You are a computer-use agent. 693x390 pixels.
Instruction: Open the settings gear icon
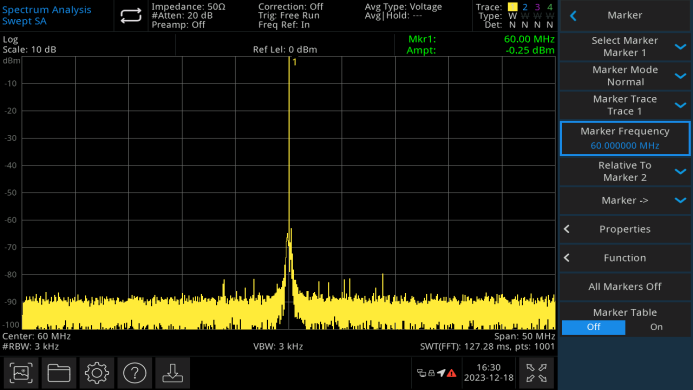[96, 373]
